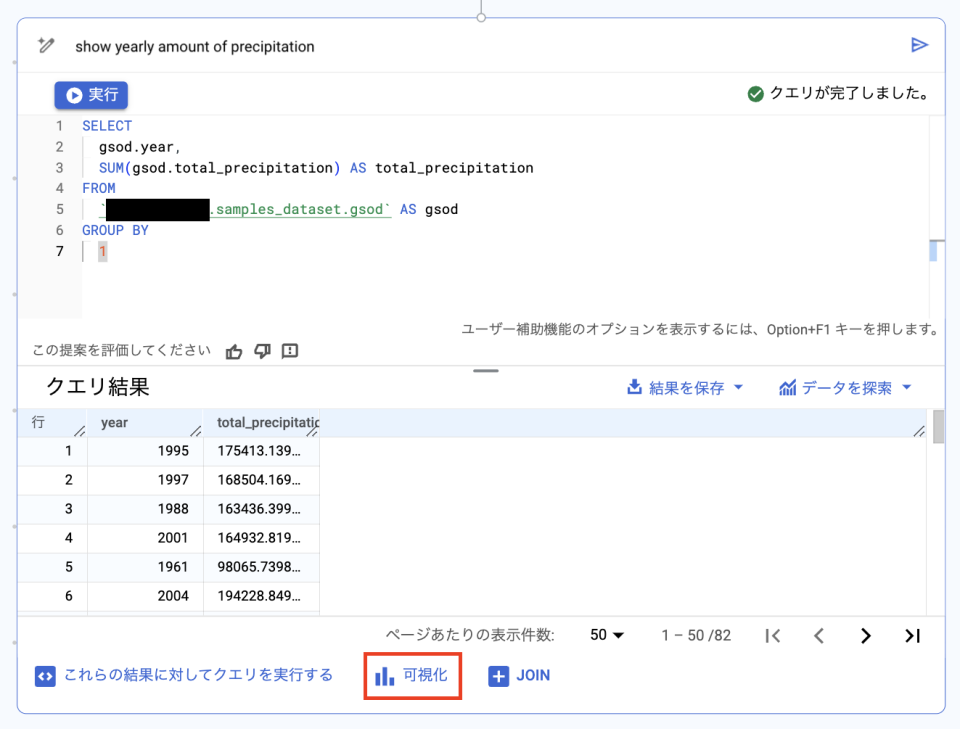Jump to the first results page icon
Screen dimensions: 960x729
point(773,635)
